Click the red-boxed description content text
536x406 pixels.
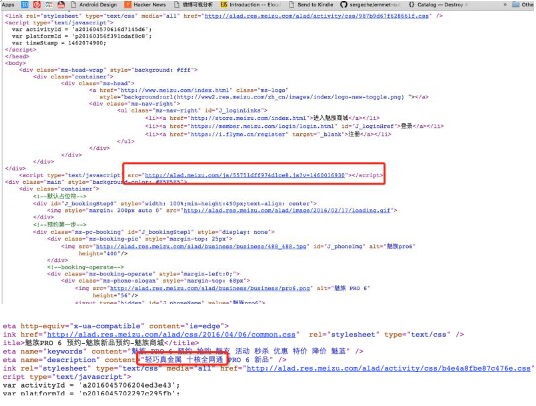(182, 360)
